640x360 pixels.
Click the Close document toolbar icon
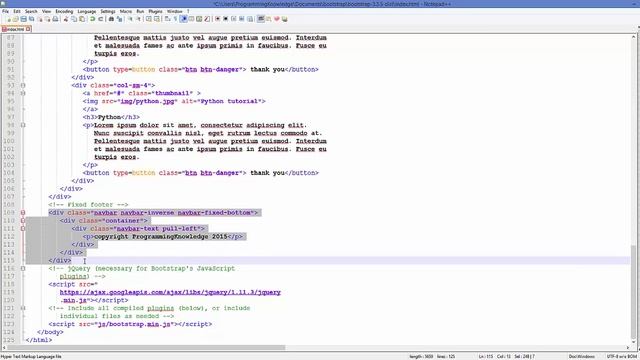[40, 19]
